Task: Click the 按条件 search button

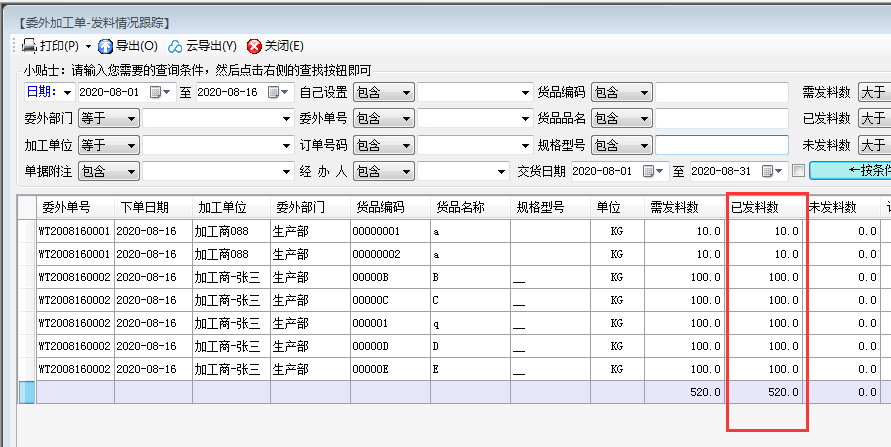Action: pyautogui.click(x=850, y=170)
